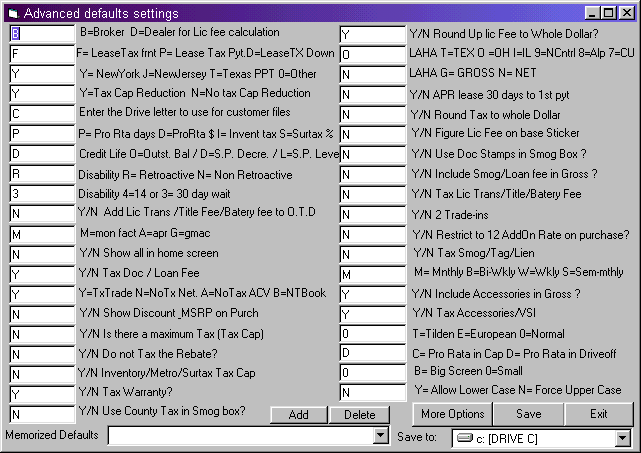
Task: Click the application icon in the title bar
Action: coord(12,13)
